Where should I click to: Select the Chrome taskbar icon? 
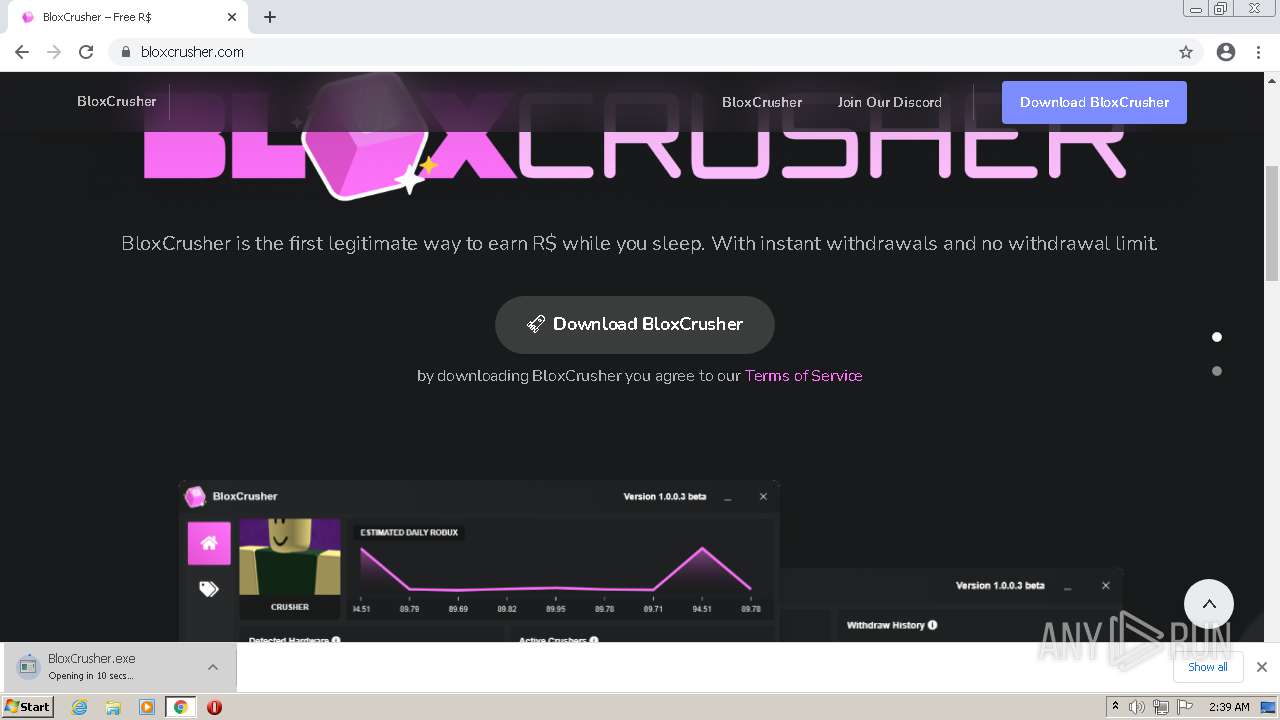[x=180, y=707]
